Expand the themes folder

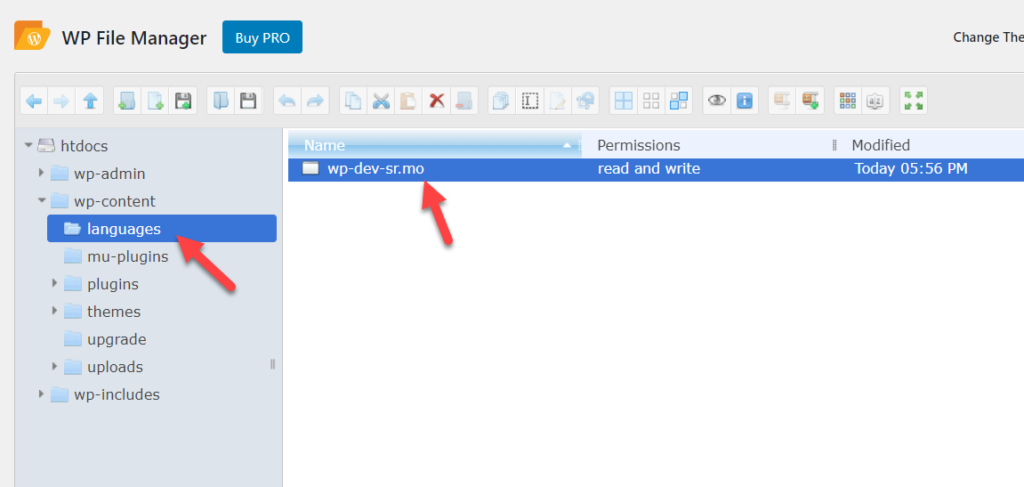[x=55, y=311]
